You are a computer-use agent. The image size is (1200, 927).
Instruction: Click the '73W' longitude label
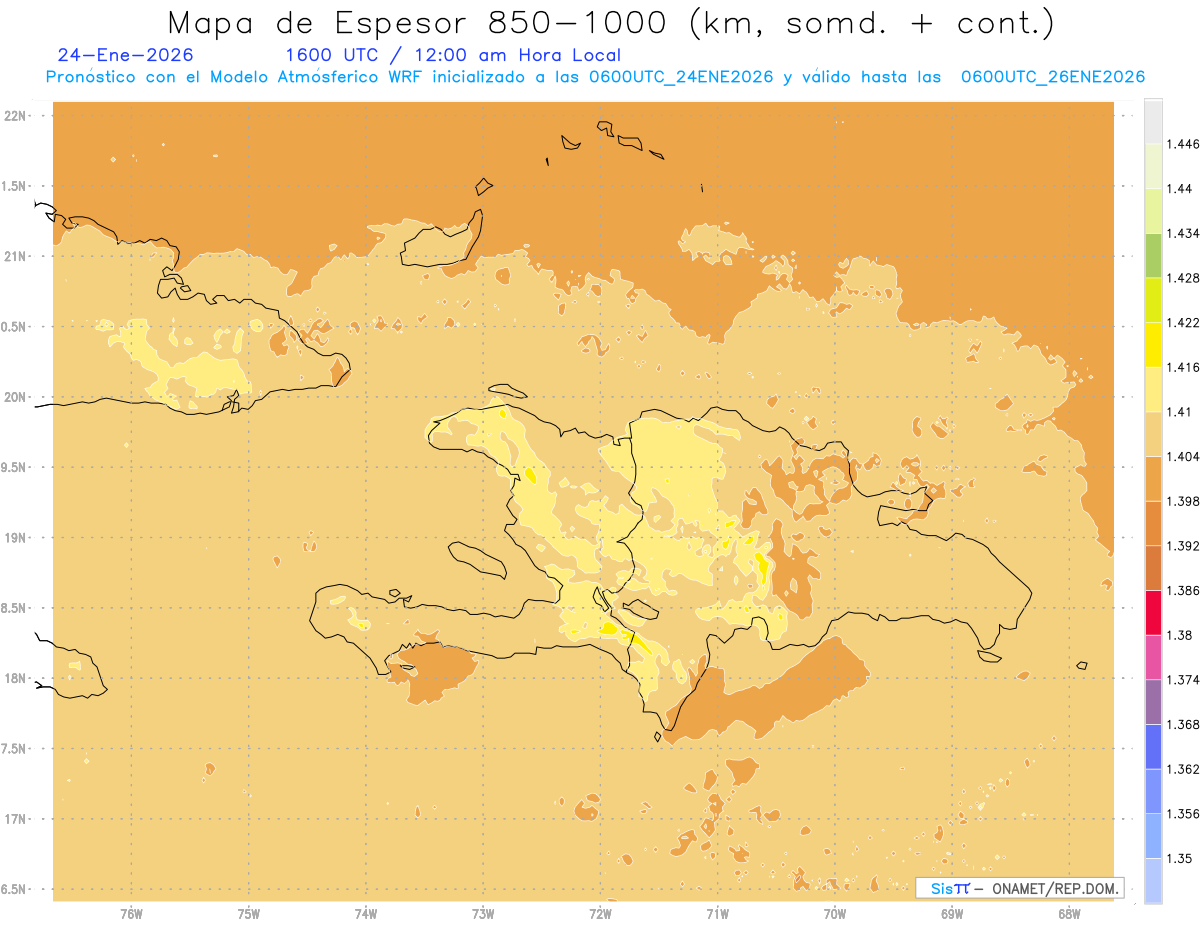(x=483, y=914)
